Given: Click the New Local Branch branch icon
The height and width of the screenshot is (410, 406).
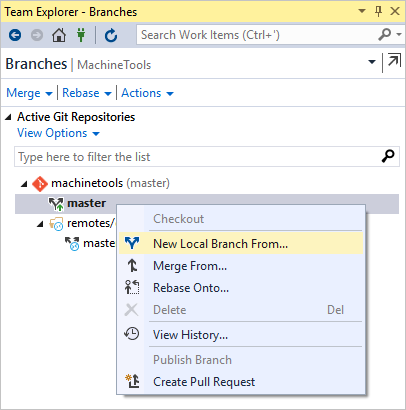Looking at the screenshot, I should point(132,243).
